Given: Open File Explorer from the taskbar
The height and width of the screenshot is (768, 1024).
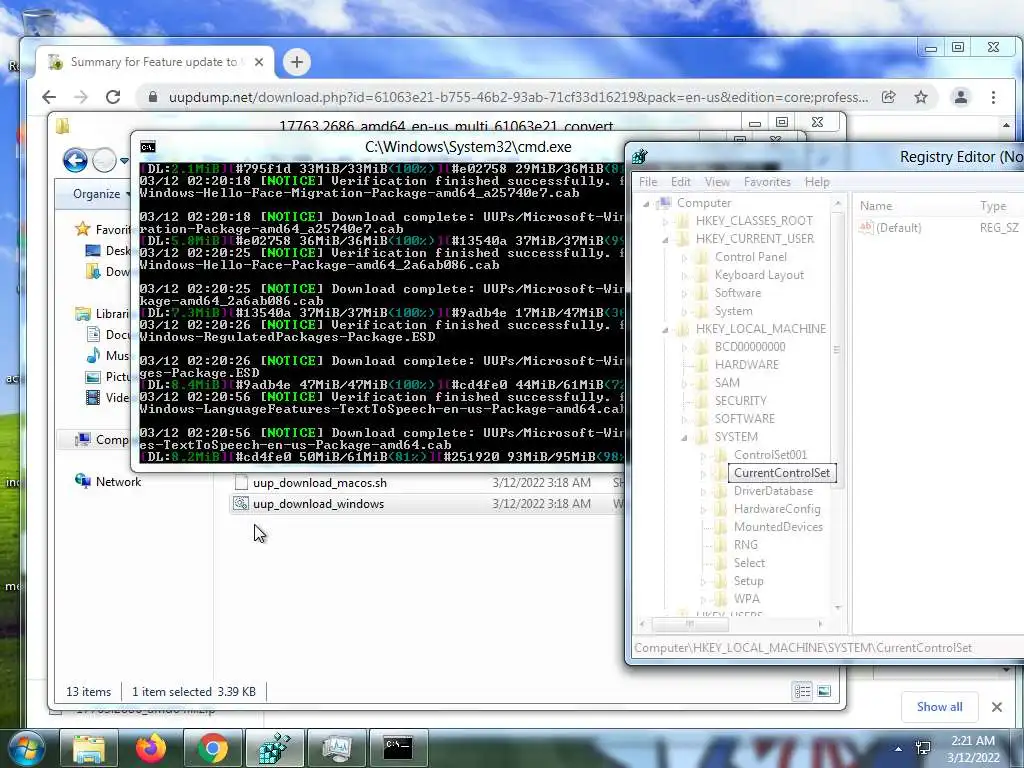Looking at the screenshot, I should point(88,748).
